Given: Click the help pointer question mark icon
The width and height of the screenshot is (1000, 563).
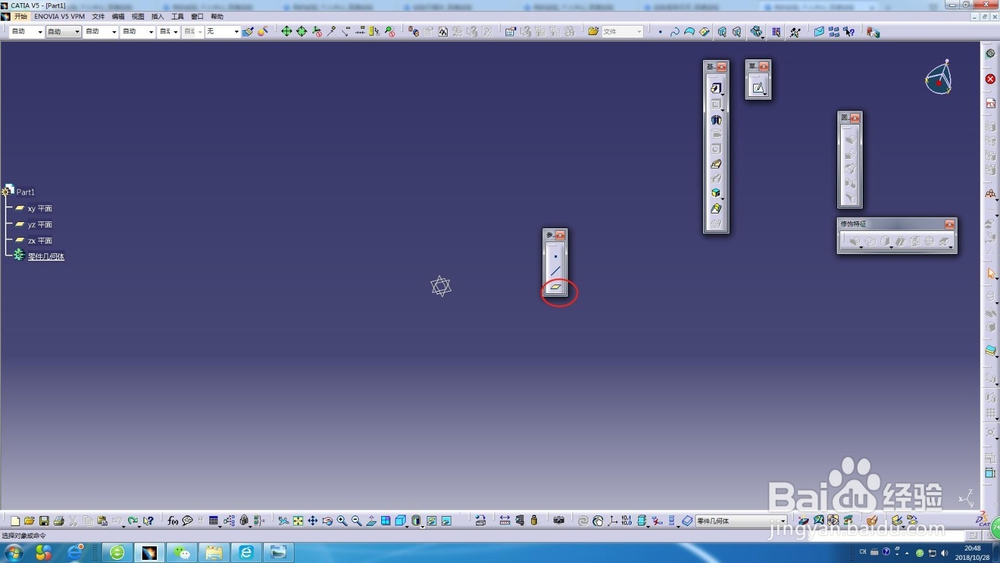Looking at the screenshot, I should coord(849,31).
